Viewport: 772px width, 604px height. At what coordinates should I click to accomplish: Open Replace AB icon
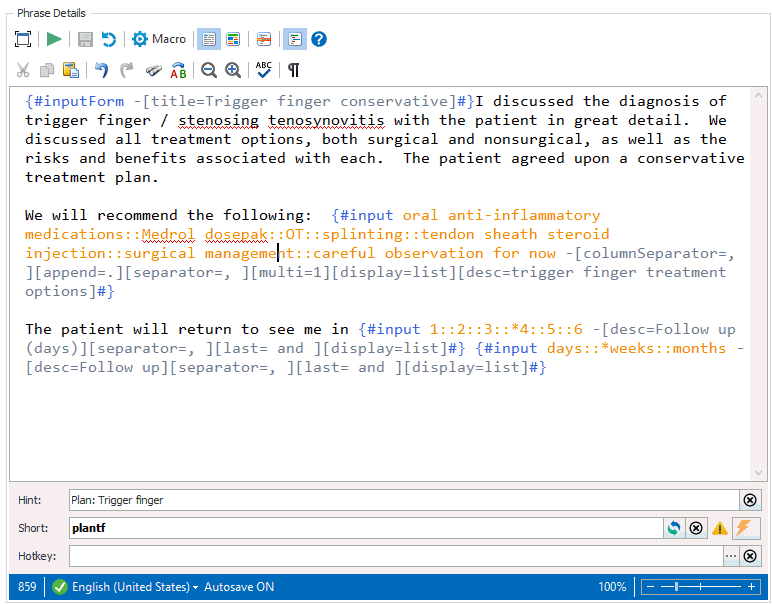click(178, 70)
